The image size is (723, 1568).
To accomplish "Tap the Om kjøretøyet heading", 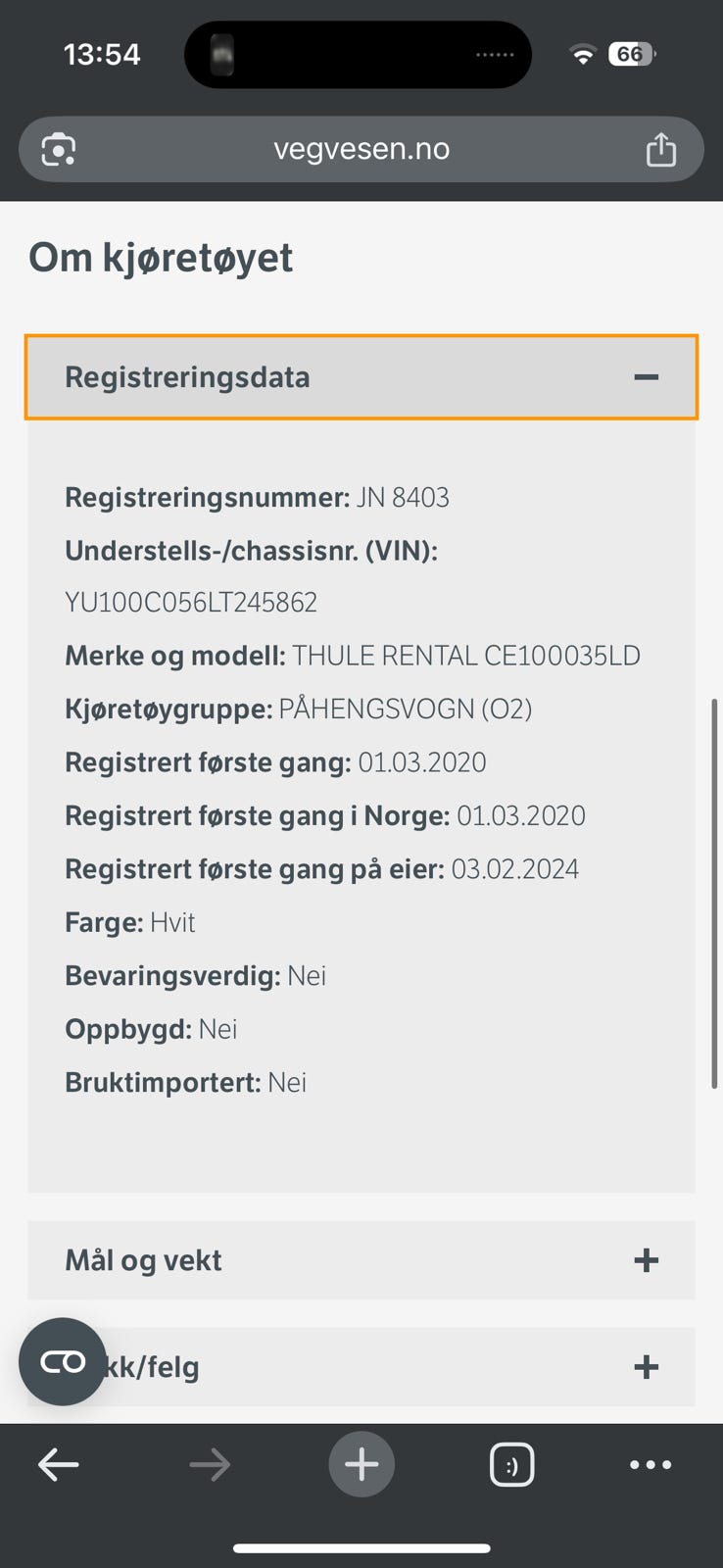I will (x=161, y=258).
